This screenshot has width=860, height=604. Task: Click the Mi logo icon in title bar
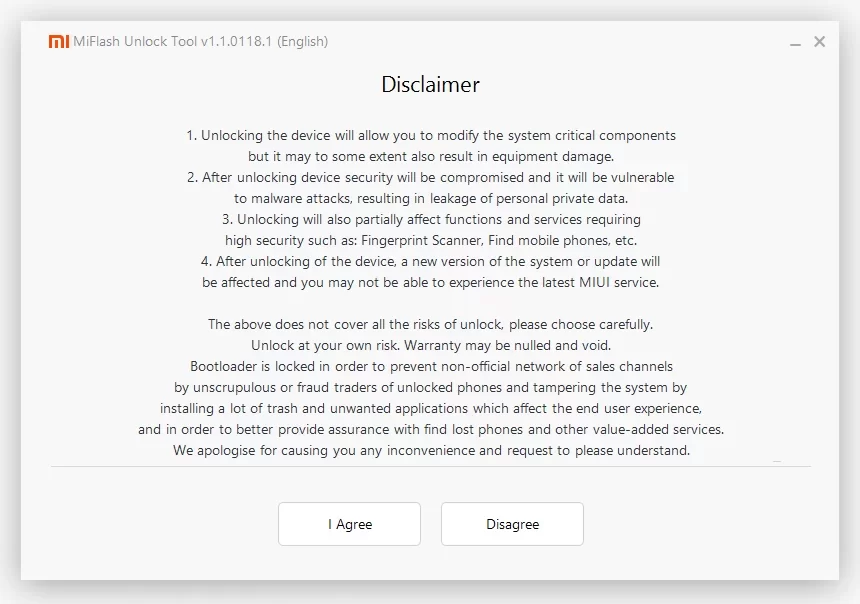(x=59, y=42)
